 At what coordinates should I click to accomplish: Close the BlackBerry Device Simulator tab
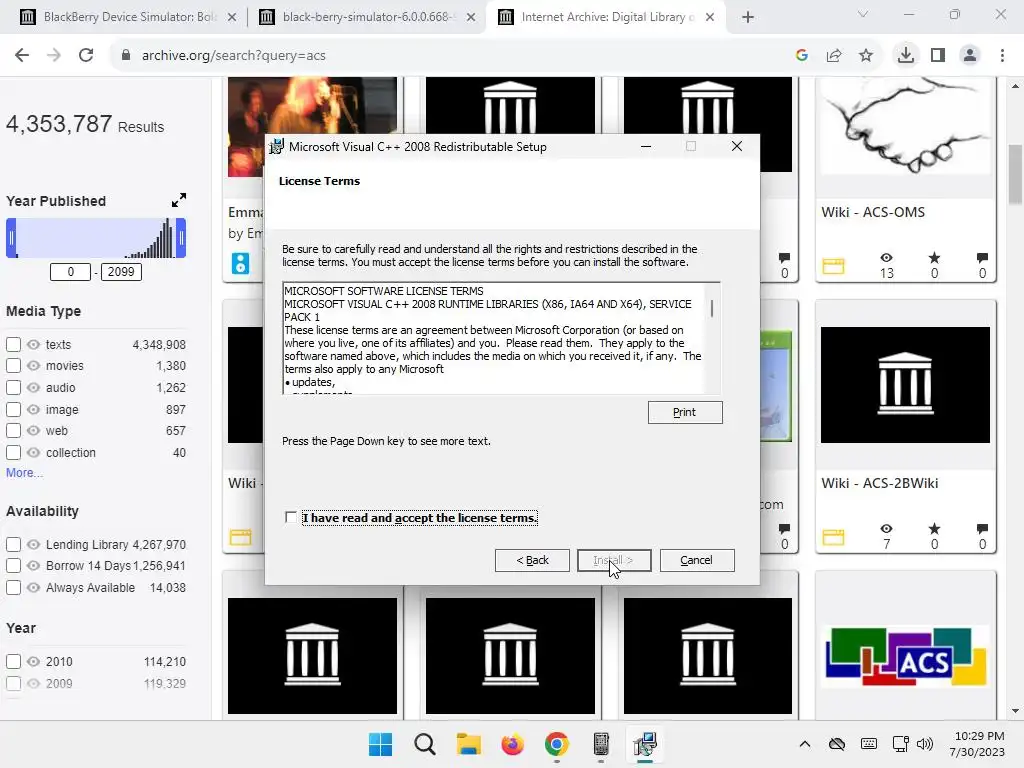[232, 17]
